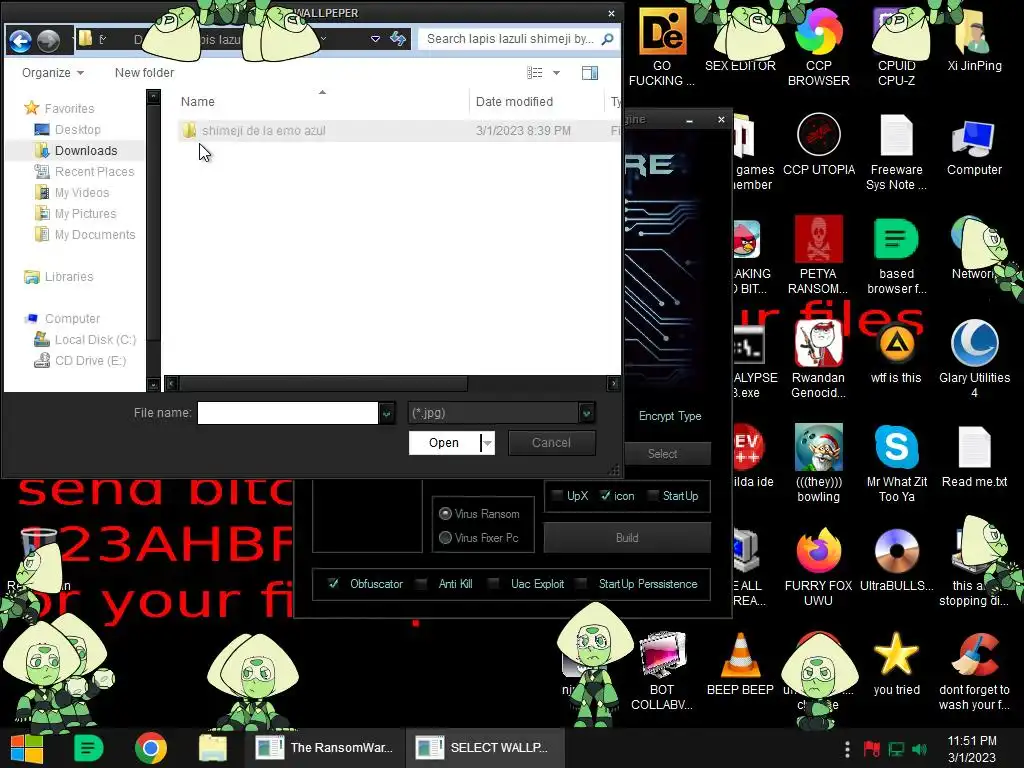Select Virus Ransom radio button

(x=445, y=514)
